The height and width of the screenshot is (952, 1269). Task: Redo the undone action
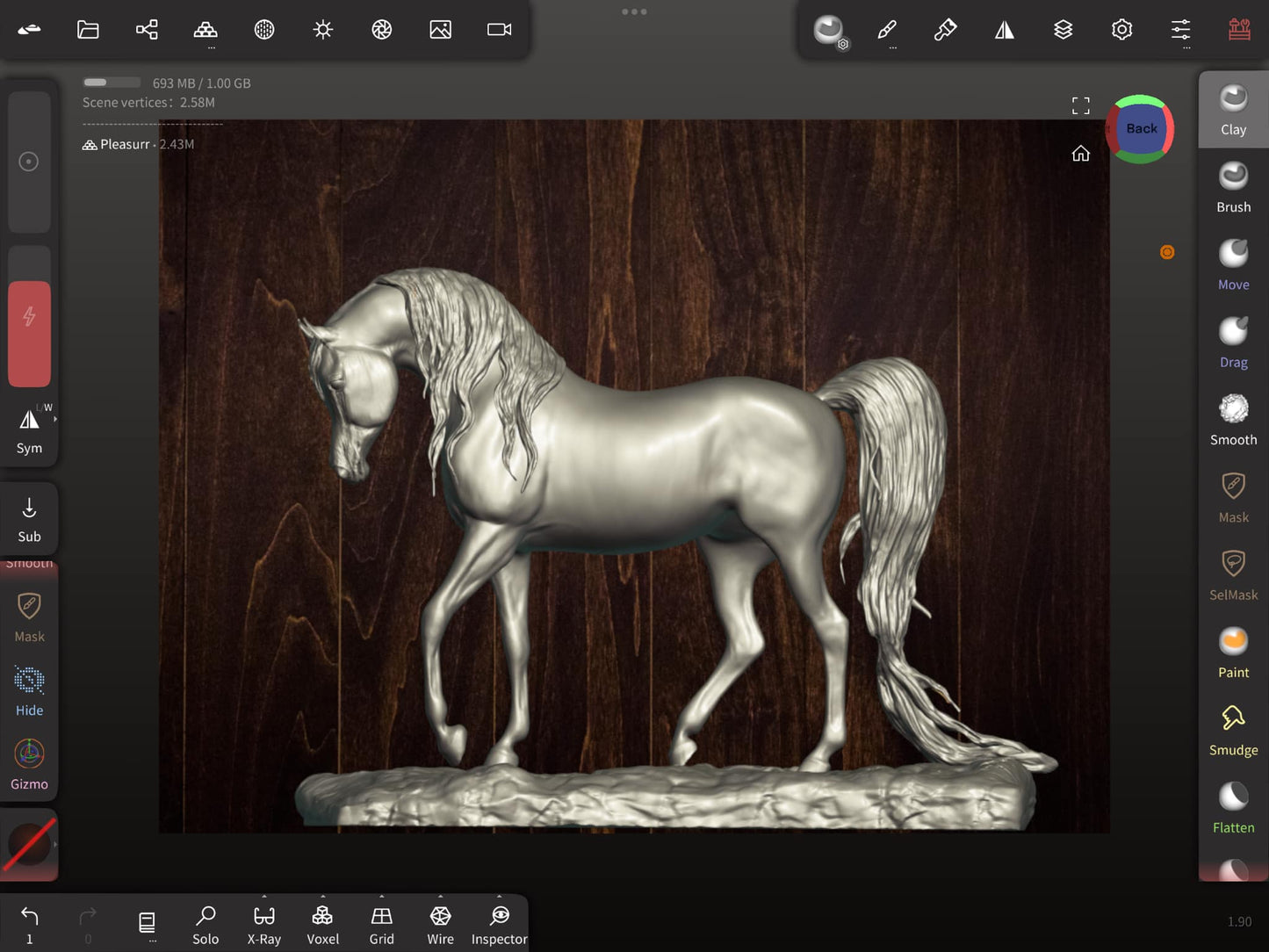point(88,925)
